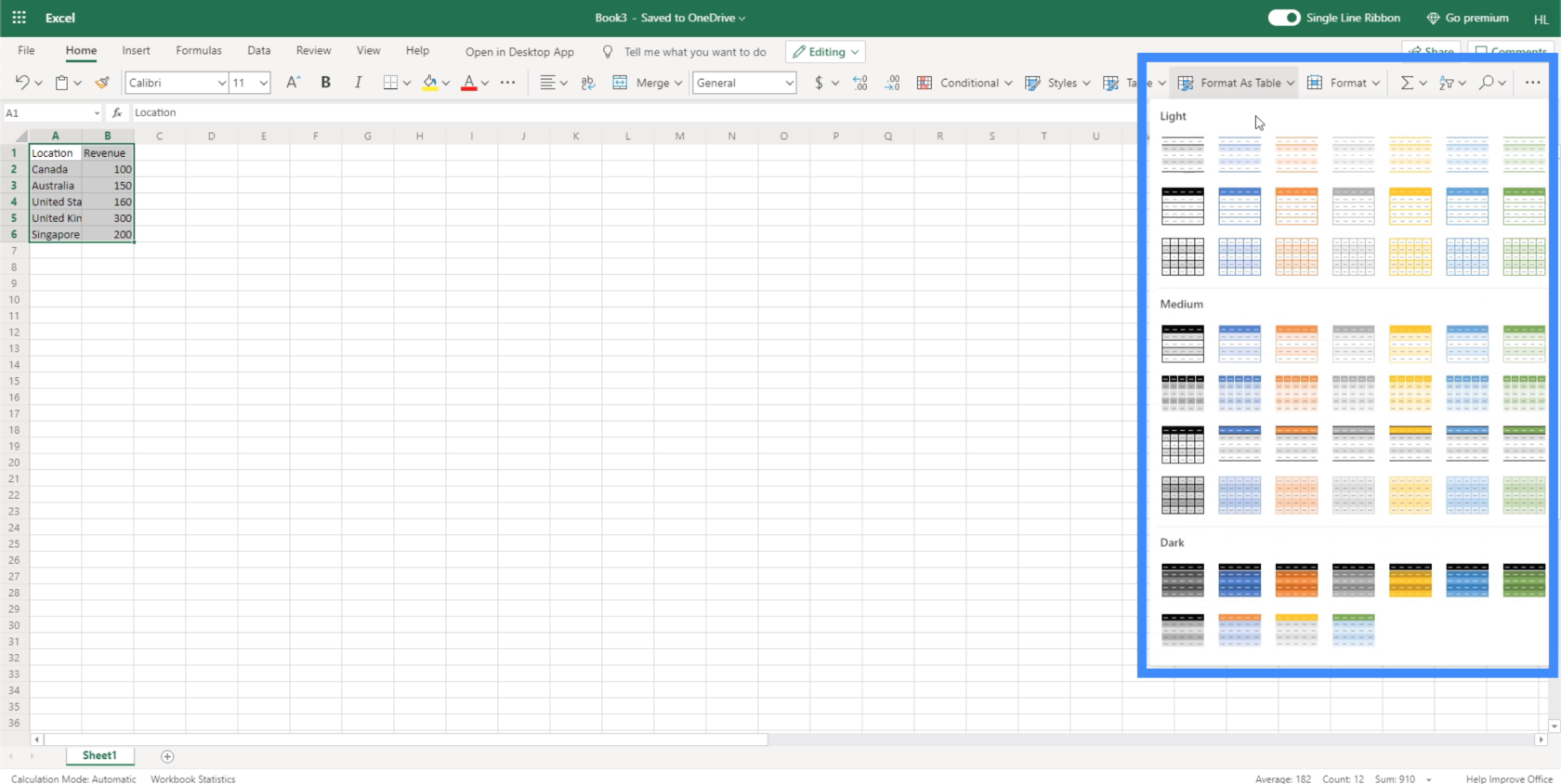
Task: Click the Undo icon
Action: [x=22, y=83]
